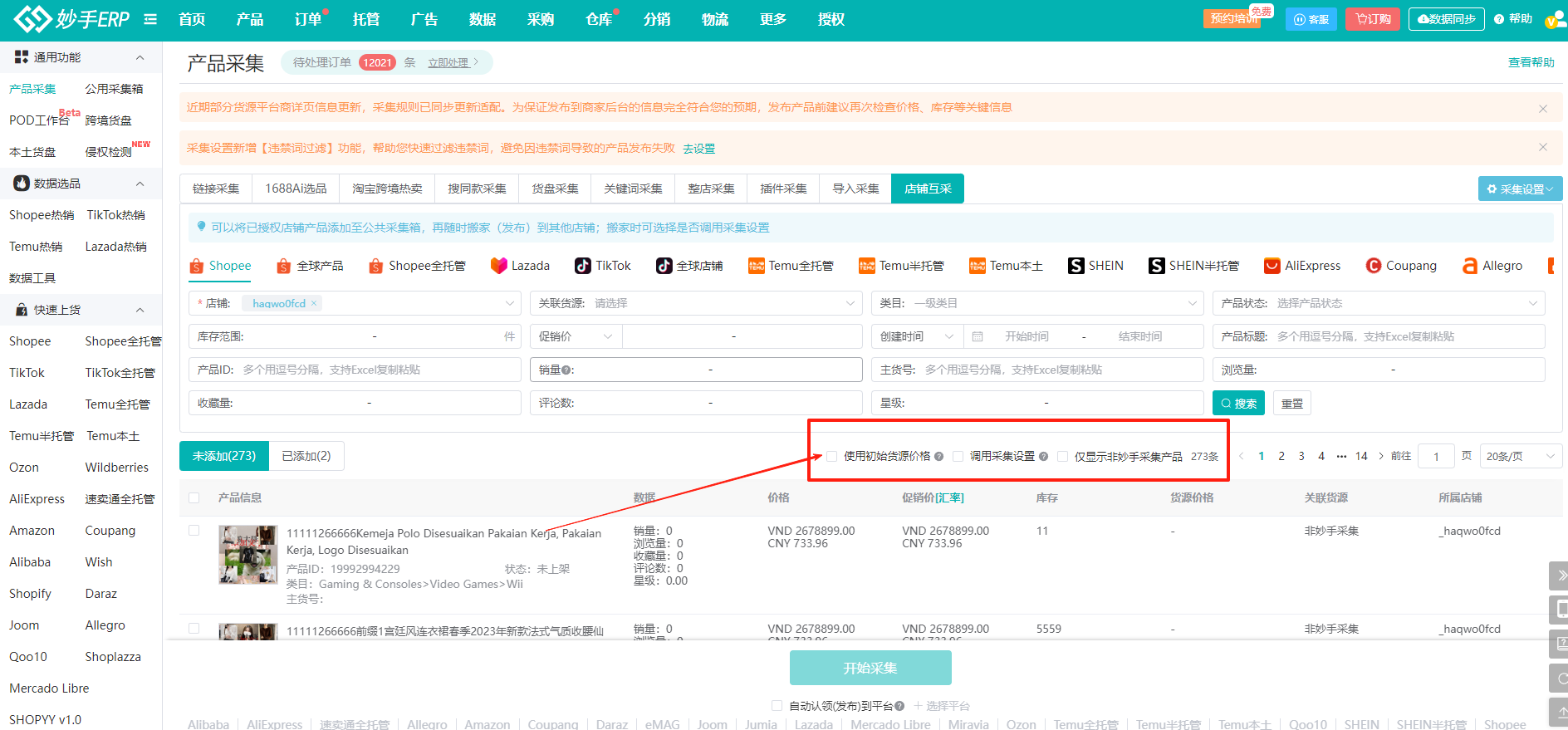
Task: Open the 店铺 store dropdown
Action: coord(355,303)
